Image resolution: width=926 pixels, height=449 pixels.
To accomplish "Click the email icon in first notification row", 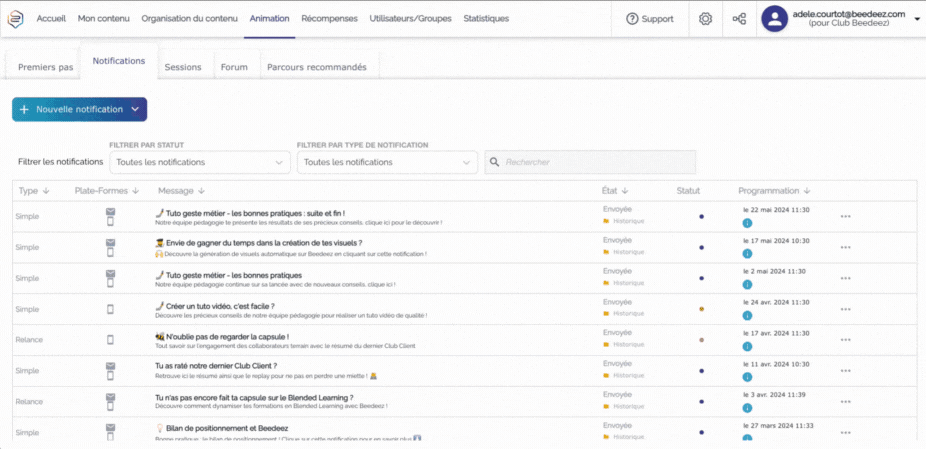I will pyautogui.click(x=110, y=211).
